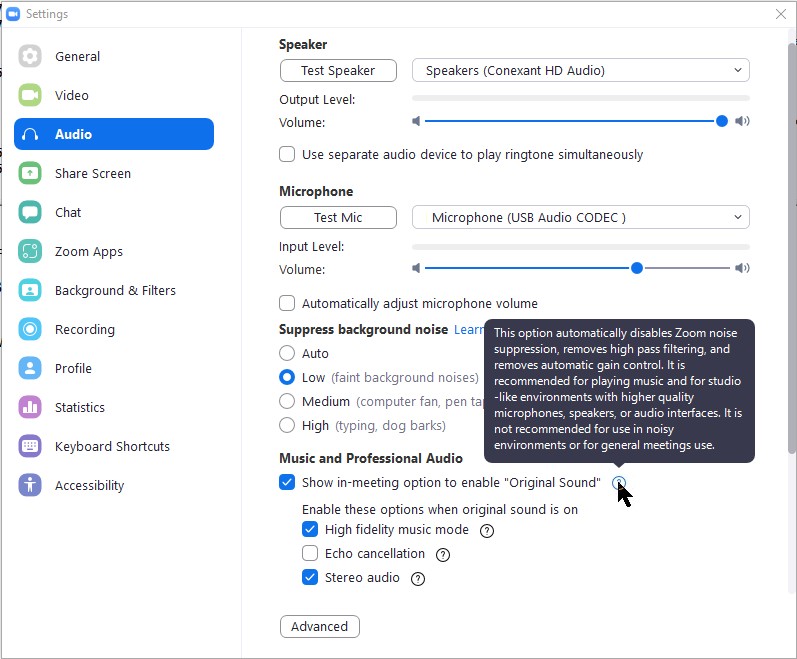797x659 pixels.
Task: Open Advanced audio settings
Action: [320, 626]
